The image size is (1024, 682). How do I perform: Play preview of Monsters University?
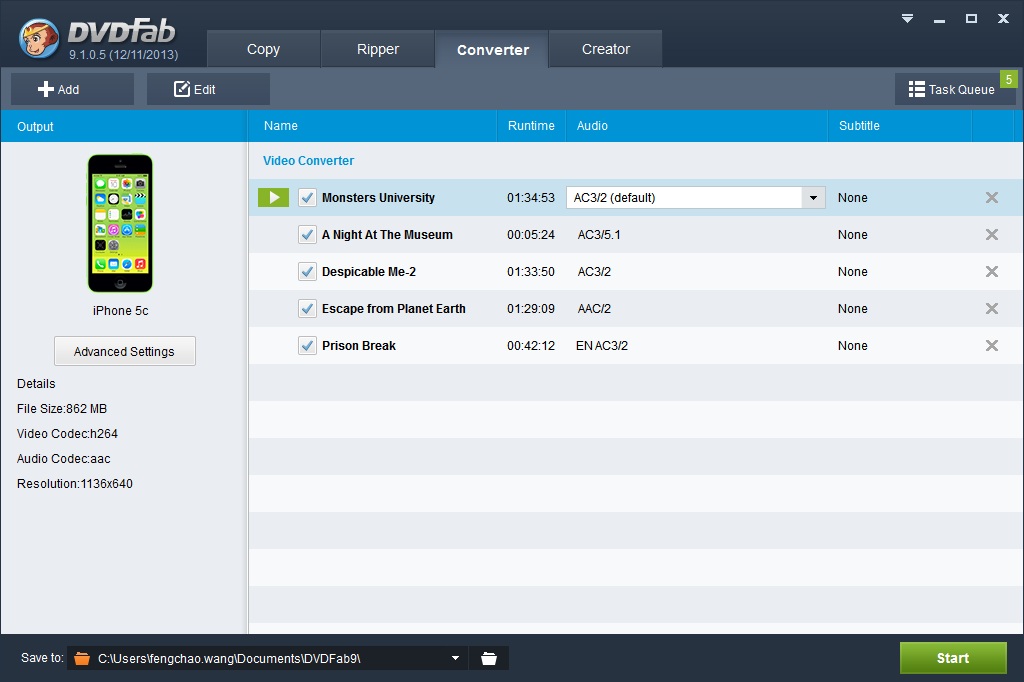point(274,197)
